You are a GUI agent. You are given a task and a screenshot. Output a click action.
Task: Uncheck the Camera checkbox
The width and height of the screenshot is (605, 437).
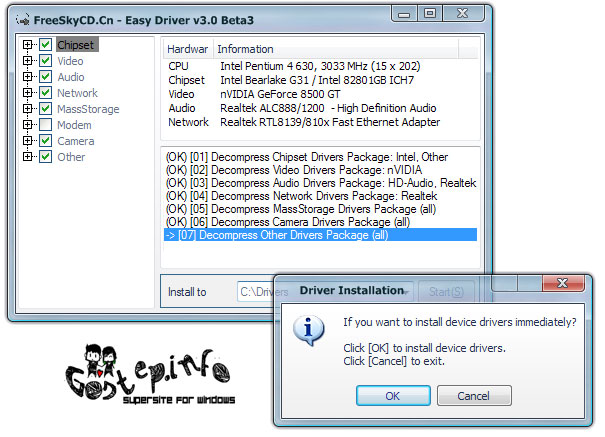coord(46,141)
